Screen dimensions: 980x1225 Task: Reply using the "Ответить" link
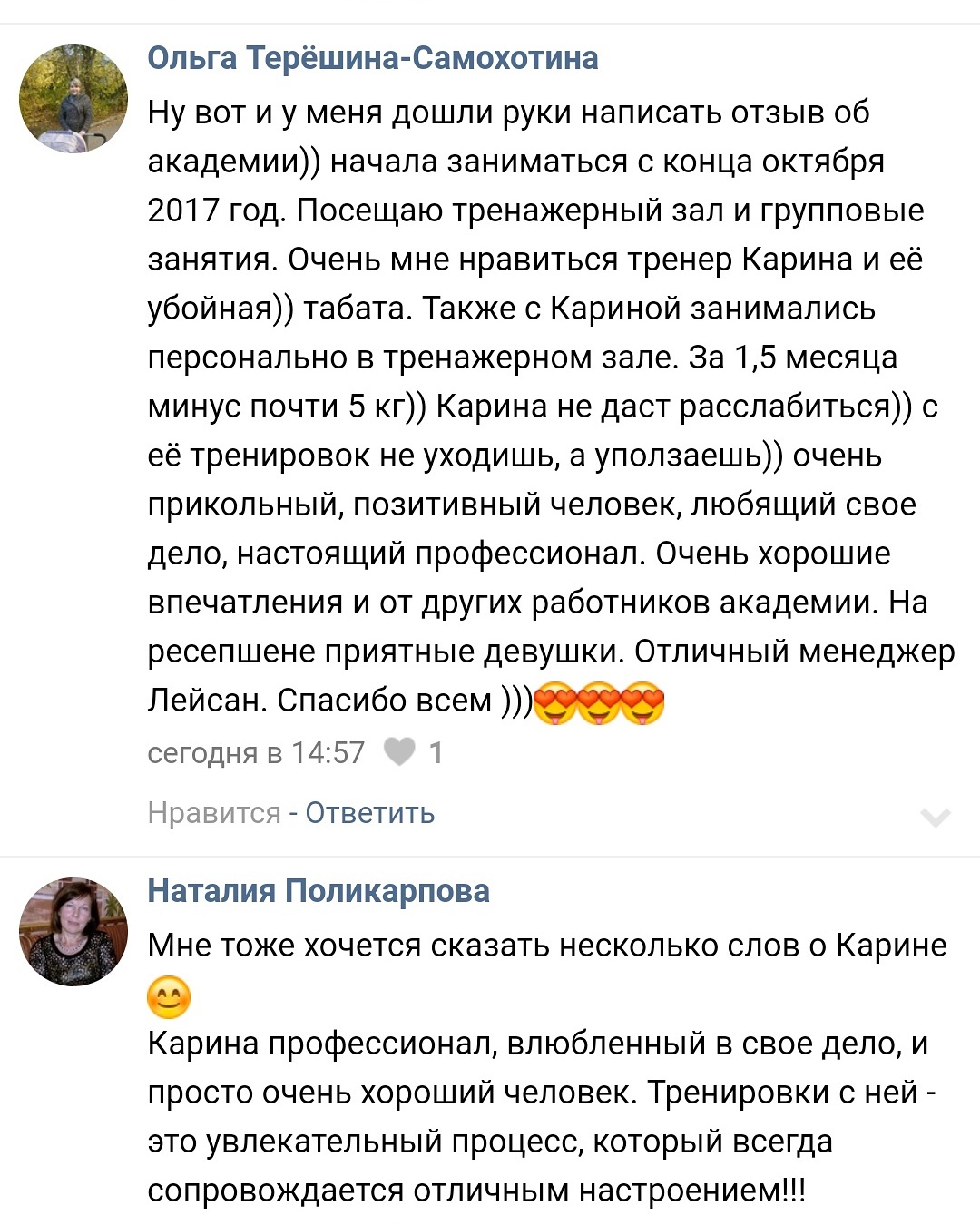370,813
